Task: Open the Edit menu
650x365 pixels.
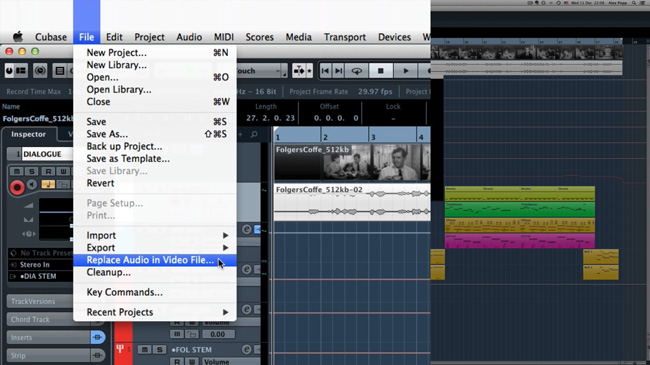Action: click(114, 37)
